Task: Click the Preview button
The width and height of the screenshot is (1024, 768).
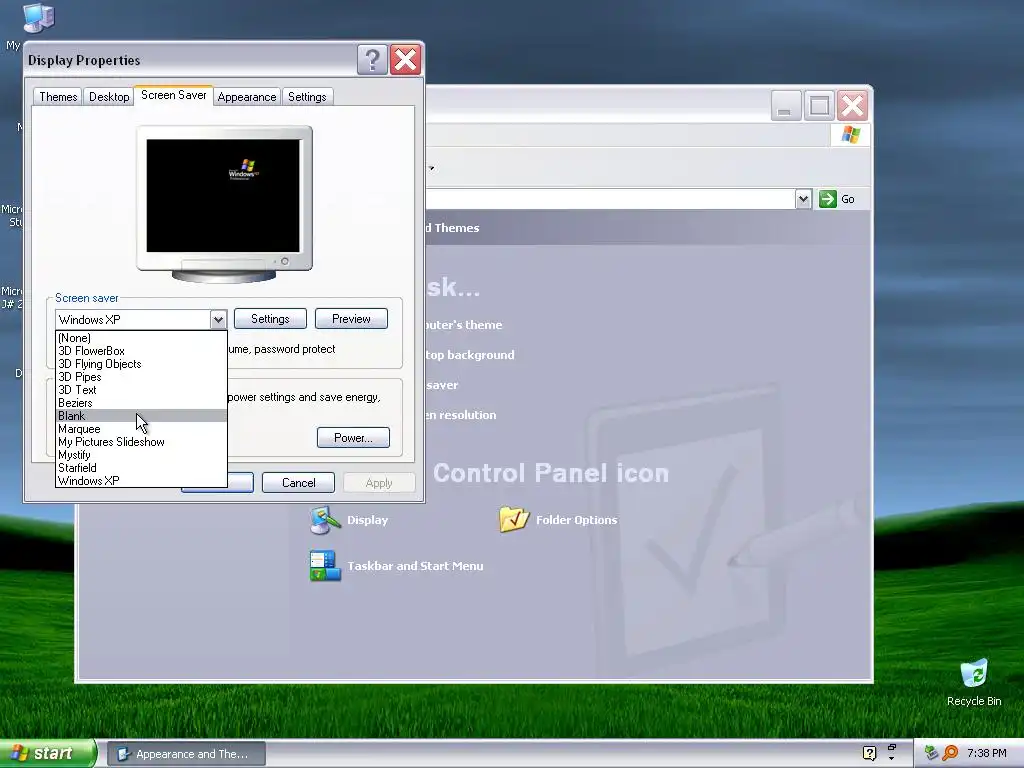Action: (x=351, y=319)
